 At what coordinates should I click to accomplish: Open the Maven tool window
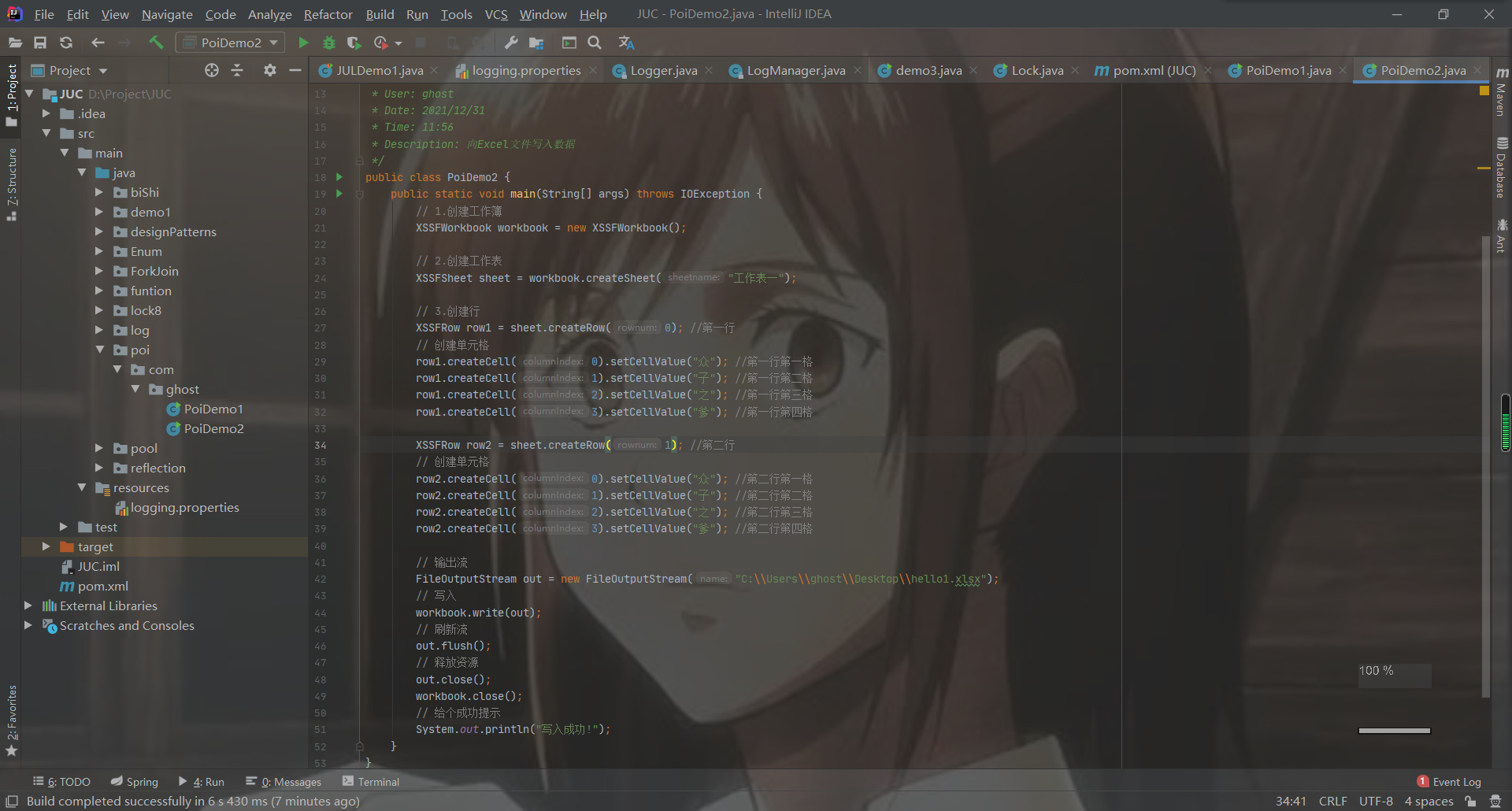point(1502,93)
